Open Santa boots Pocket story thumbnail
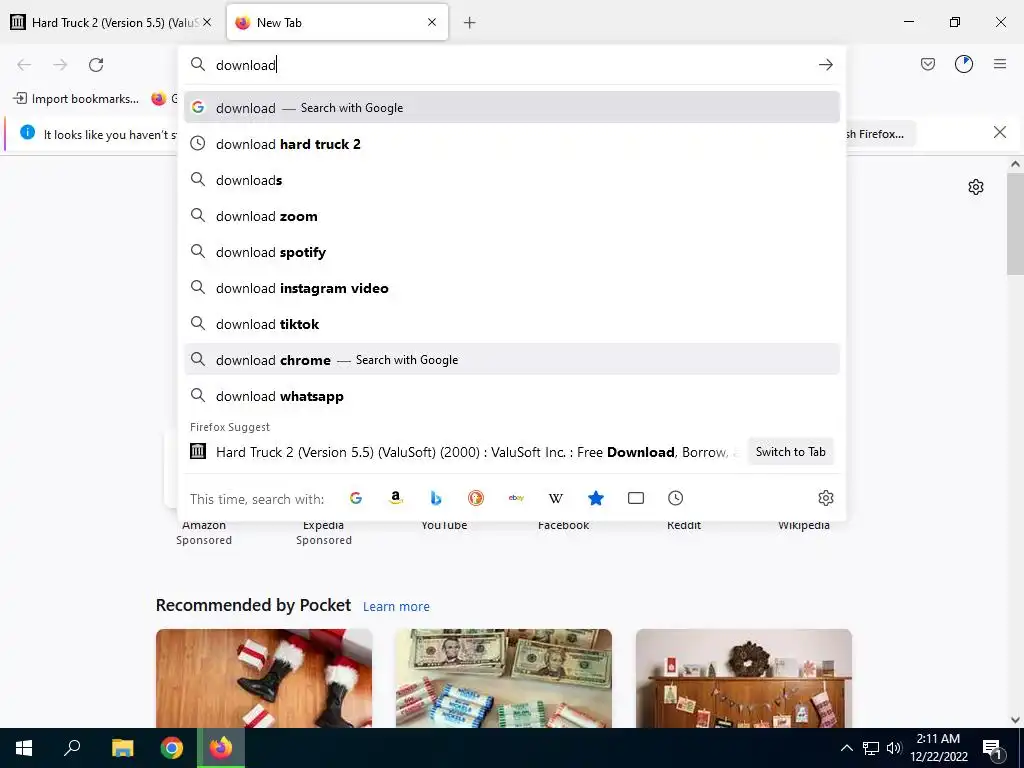This screenshot has height=768, width=1024. coord(264,678)
